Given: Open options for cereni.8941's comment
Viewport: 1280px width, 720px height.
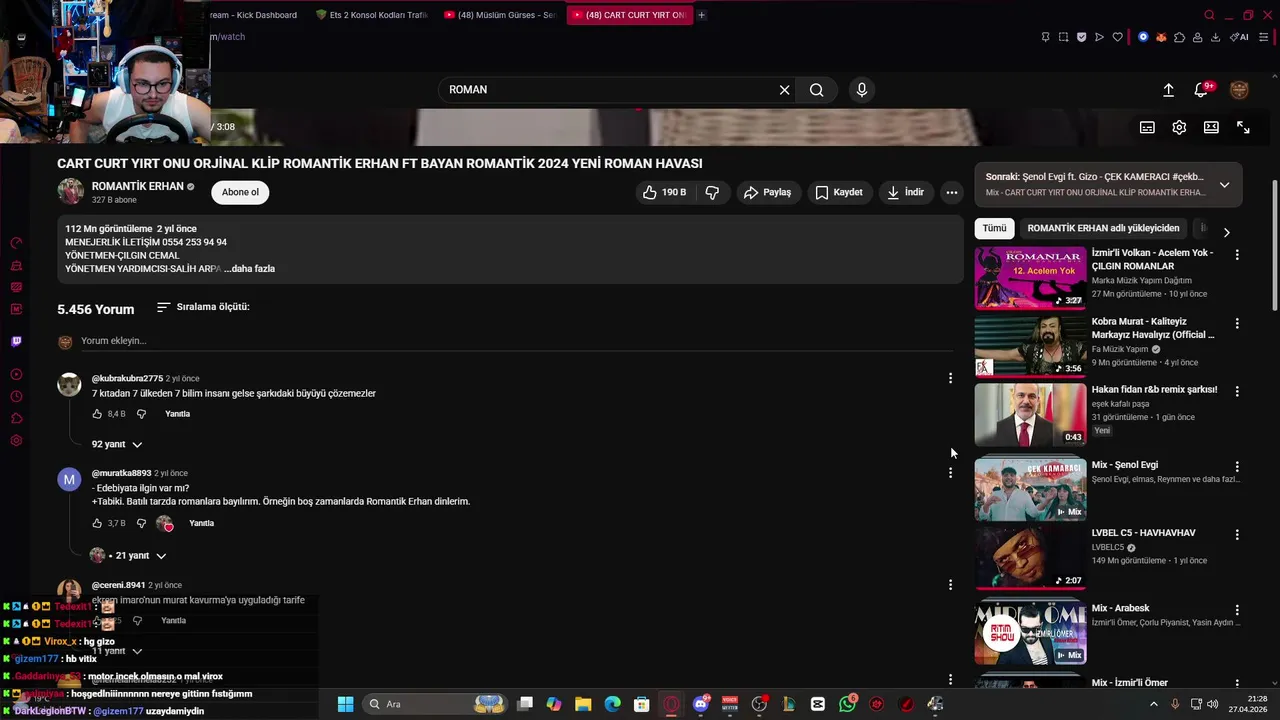Looking at the screenshot, I should (x=950, y=584).
